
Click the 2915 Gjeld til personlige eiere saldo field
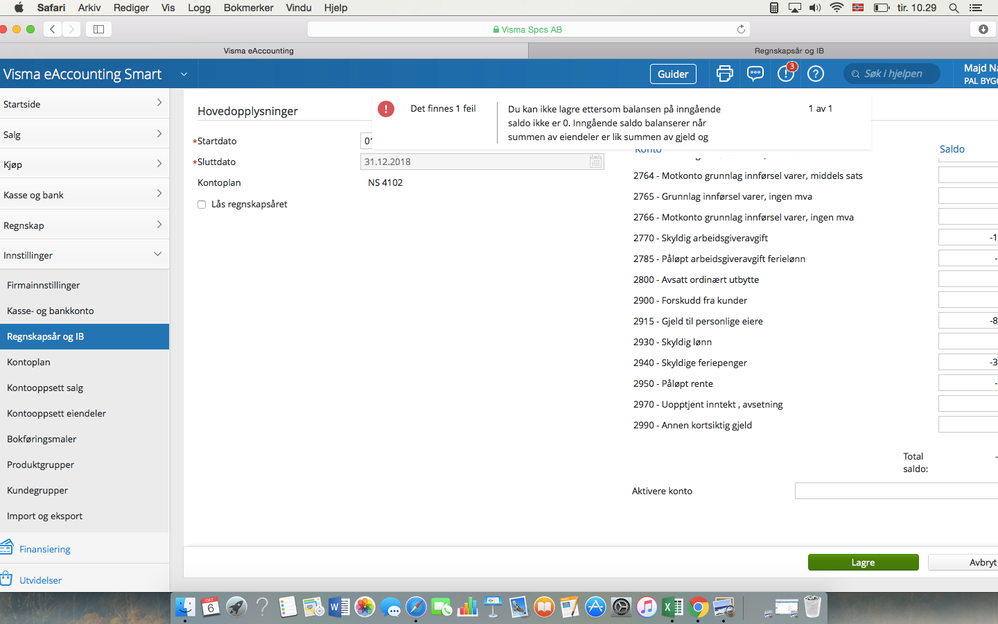click(968, 321)
